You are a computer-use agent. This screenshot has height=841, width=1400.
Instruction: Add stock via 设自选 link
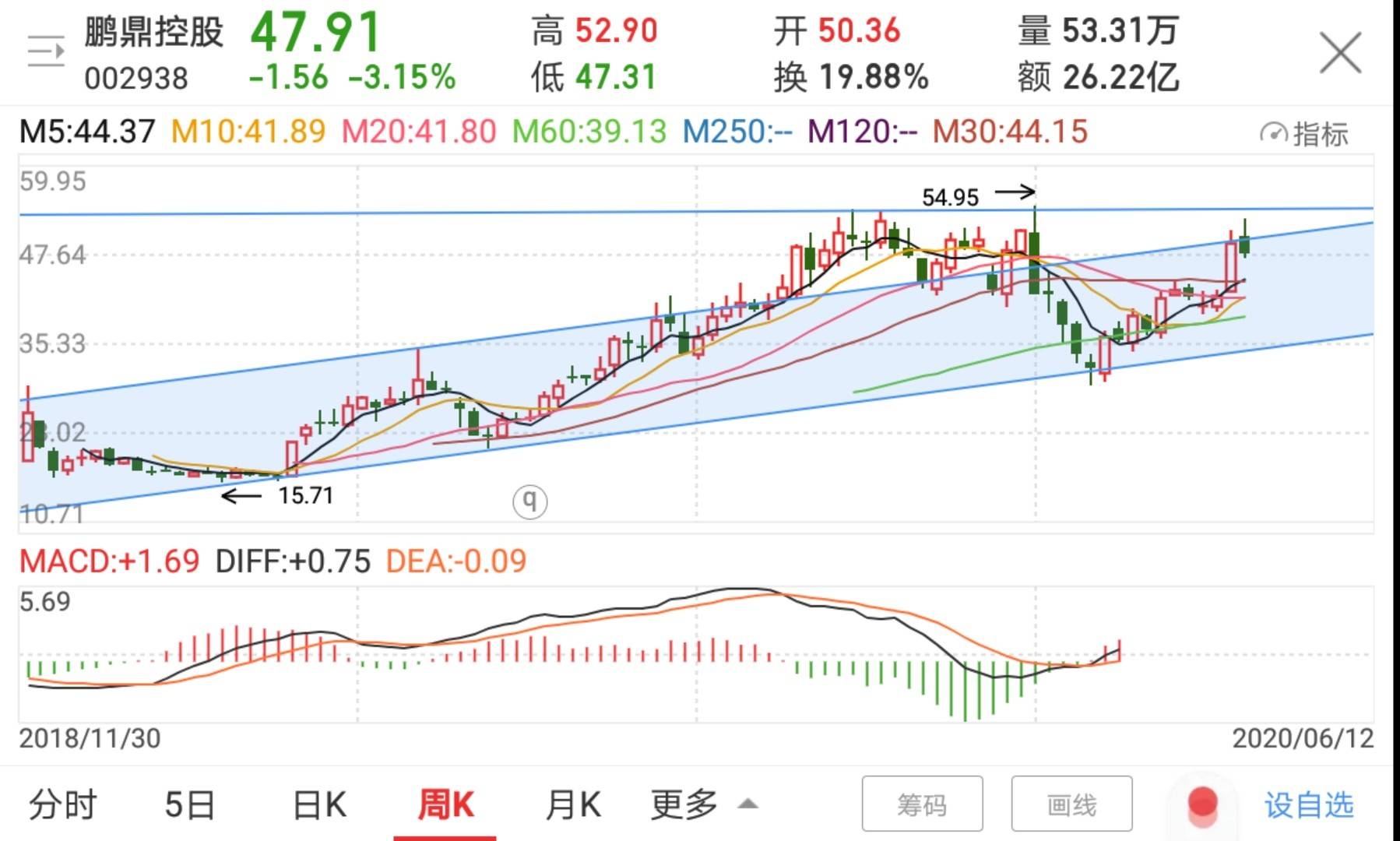tap(1310, 805)
